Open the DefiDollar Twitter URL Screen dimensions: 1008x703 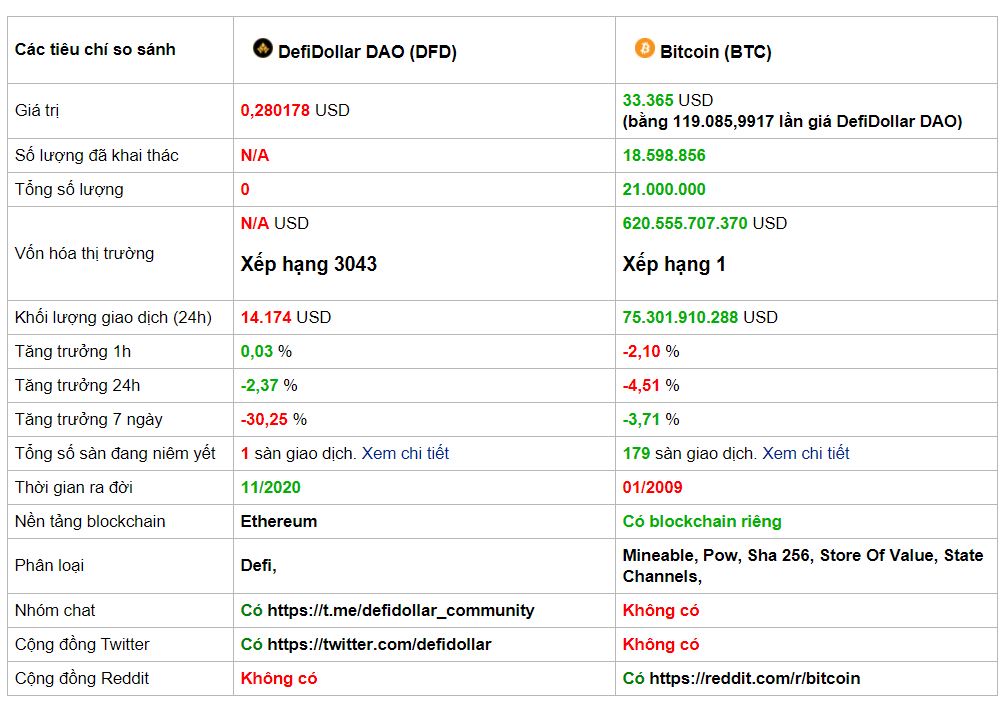pyautogui.click(x=379, y=644)
